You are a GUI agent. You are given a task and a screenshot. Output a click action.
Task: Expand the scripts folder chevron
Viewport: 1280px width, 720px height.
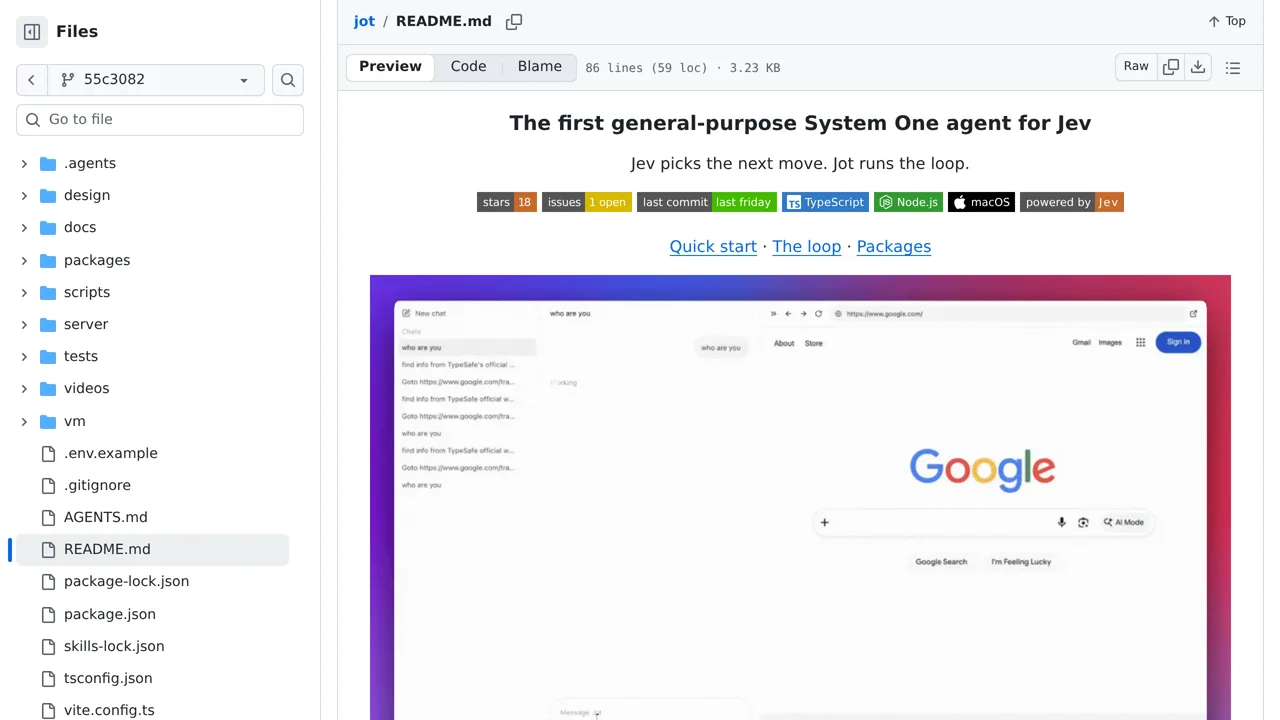click(24, 292)
